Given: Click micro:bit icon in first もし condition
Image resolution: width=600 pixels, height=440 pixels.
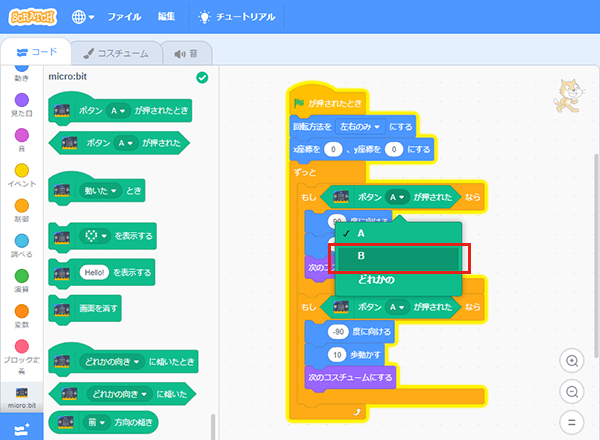Looking at the screenshot, I should 341,197.
